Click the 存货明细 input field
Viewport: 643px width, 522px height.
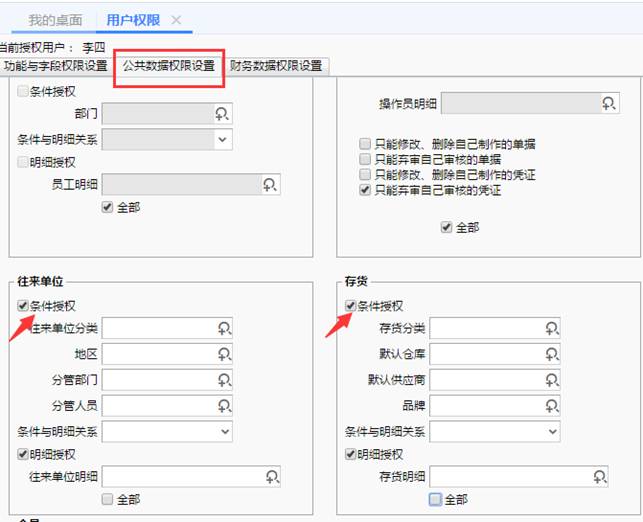click(509, 476)
